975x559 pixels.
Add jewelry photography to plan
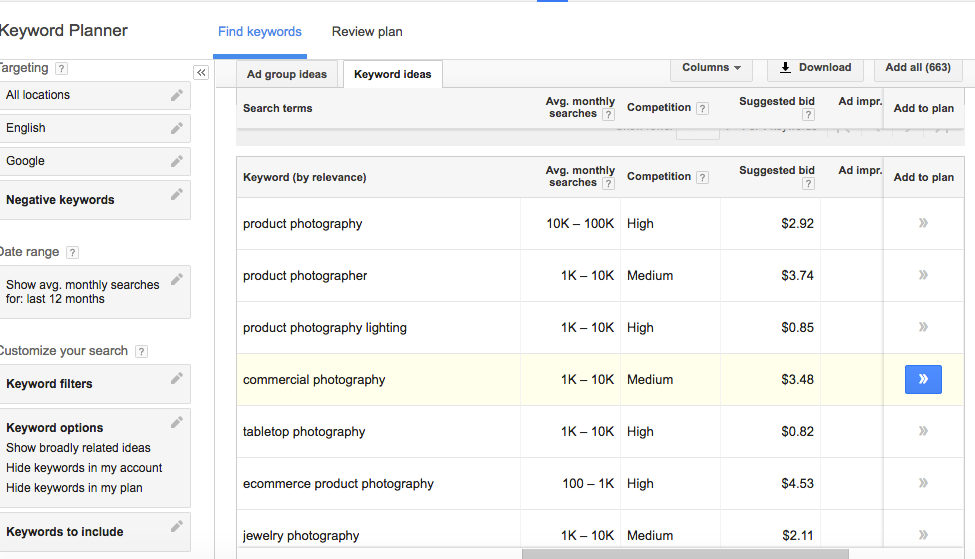point(923,534)
